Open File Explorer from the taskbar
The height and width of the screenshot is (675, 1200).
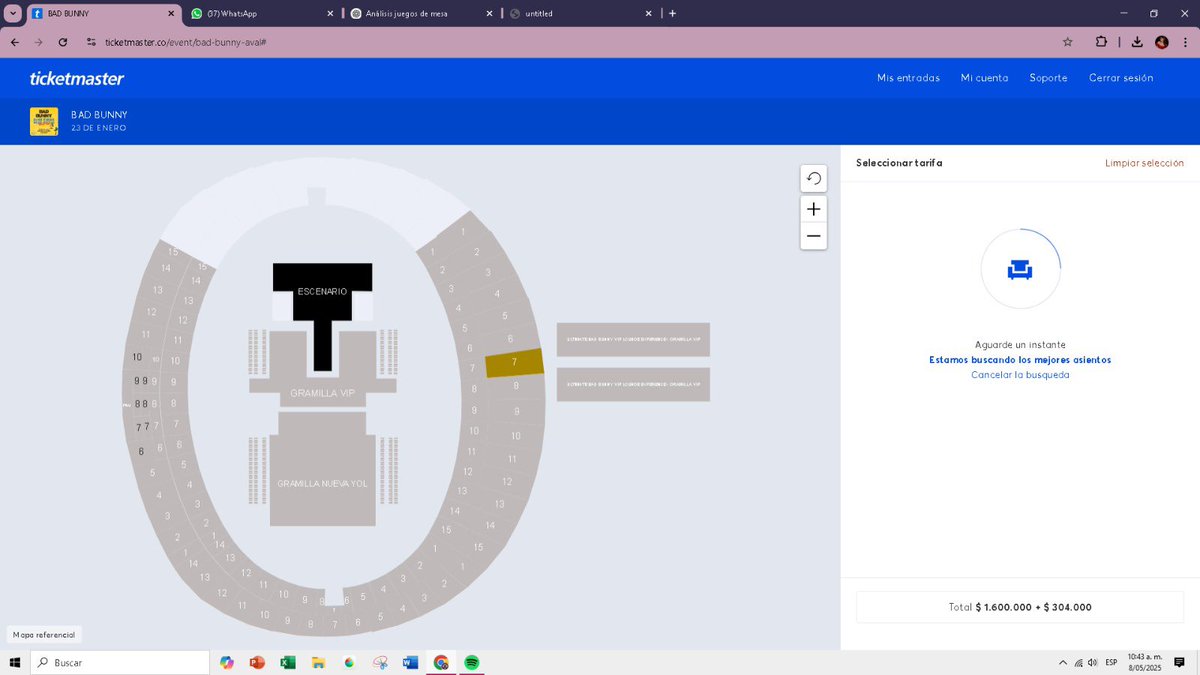[x=318, y=662]
